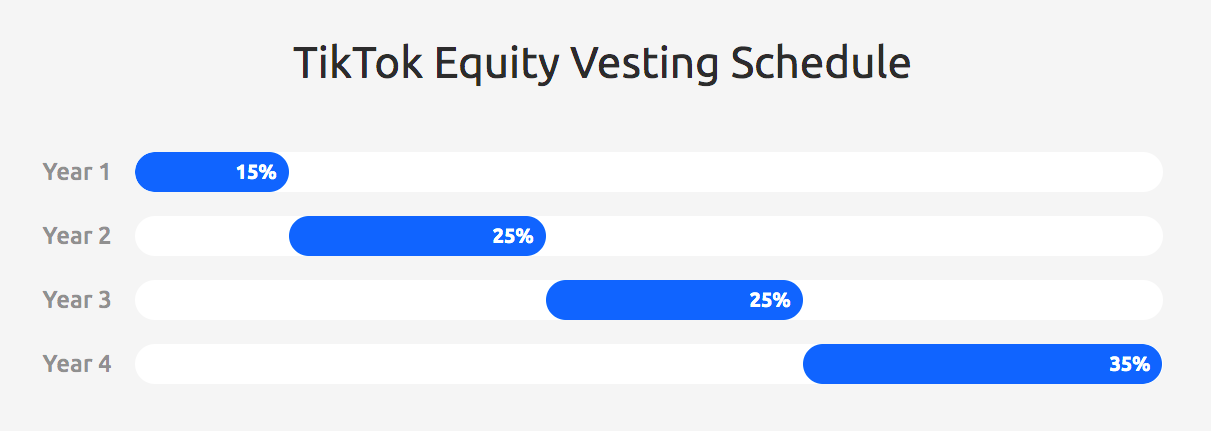Select the Year 4 row label
Screen dimensions: 1211x431
(76, 364)
